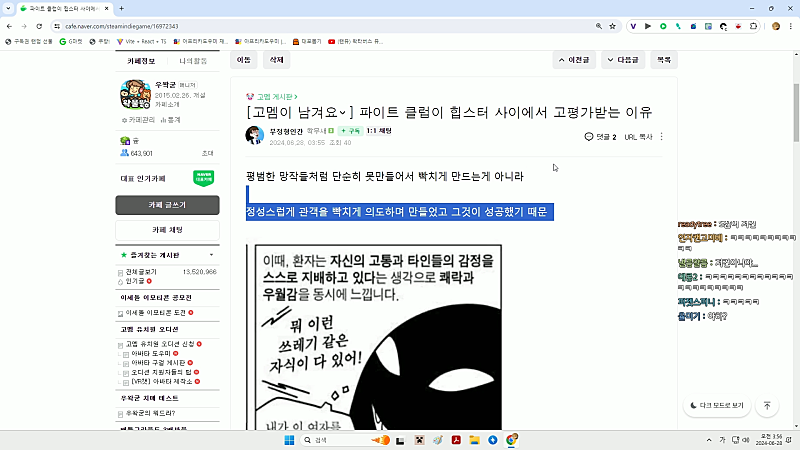
Task: Open the Chrome profile avatar
Action: [x=776, y=26]
